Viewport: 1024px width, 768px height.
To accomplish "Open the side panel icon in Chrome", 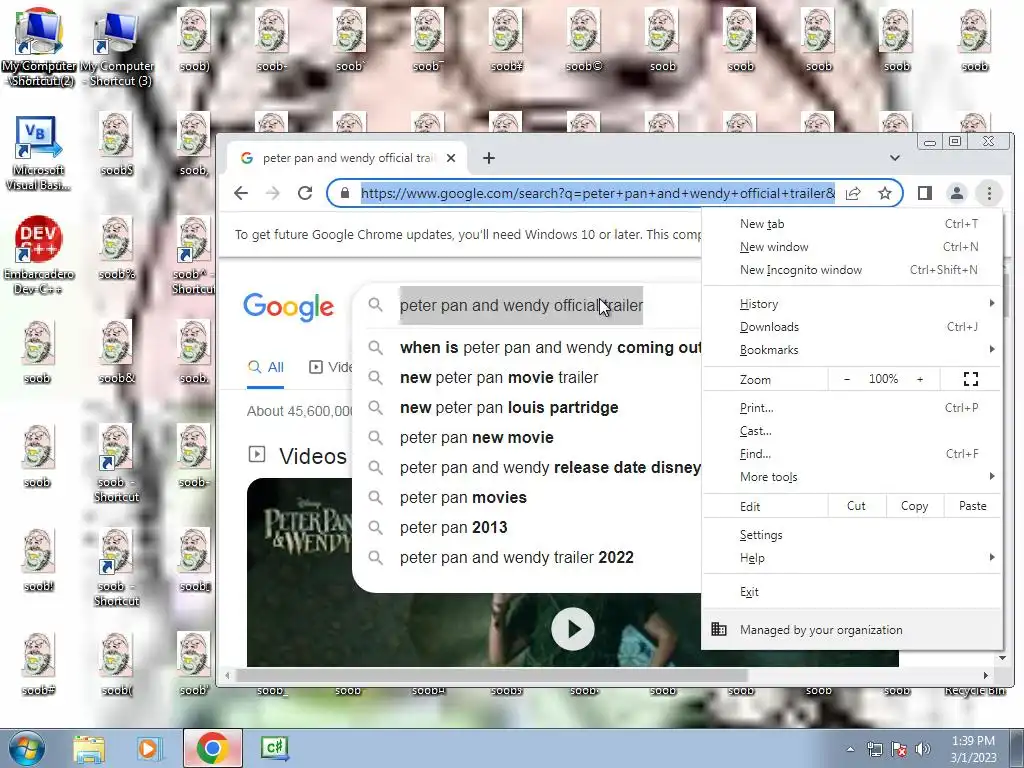I will click(925, 193).
